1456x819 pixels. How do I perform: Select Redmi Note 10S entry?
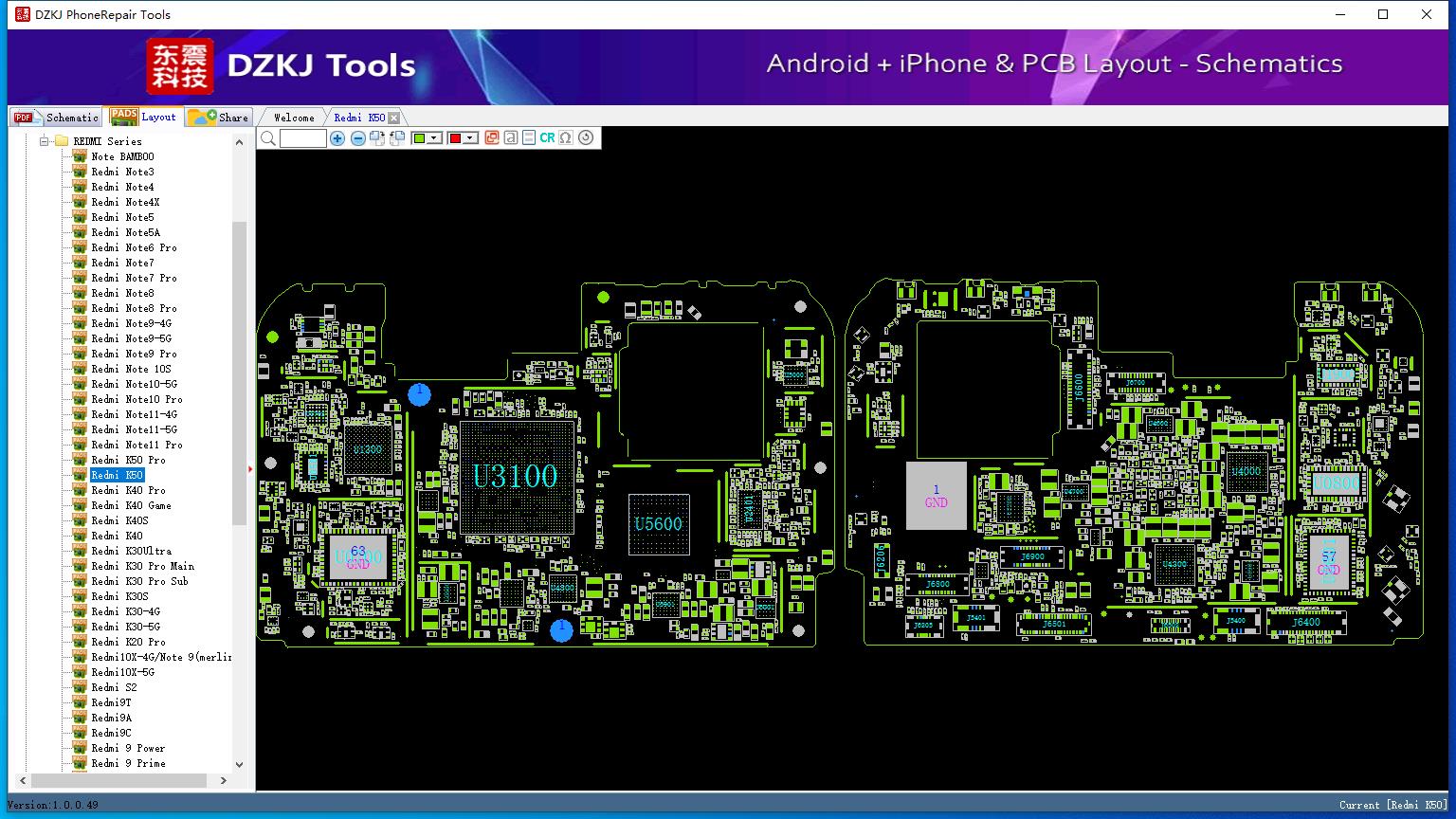click(x=131, y=369)
